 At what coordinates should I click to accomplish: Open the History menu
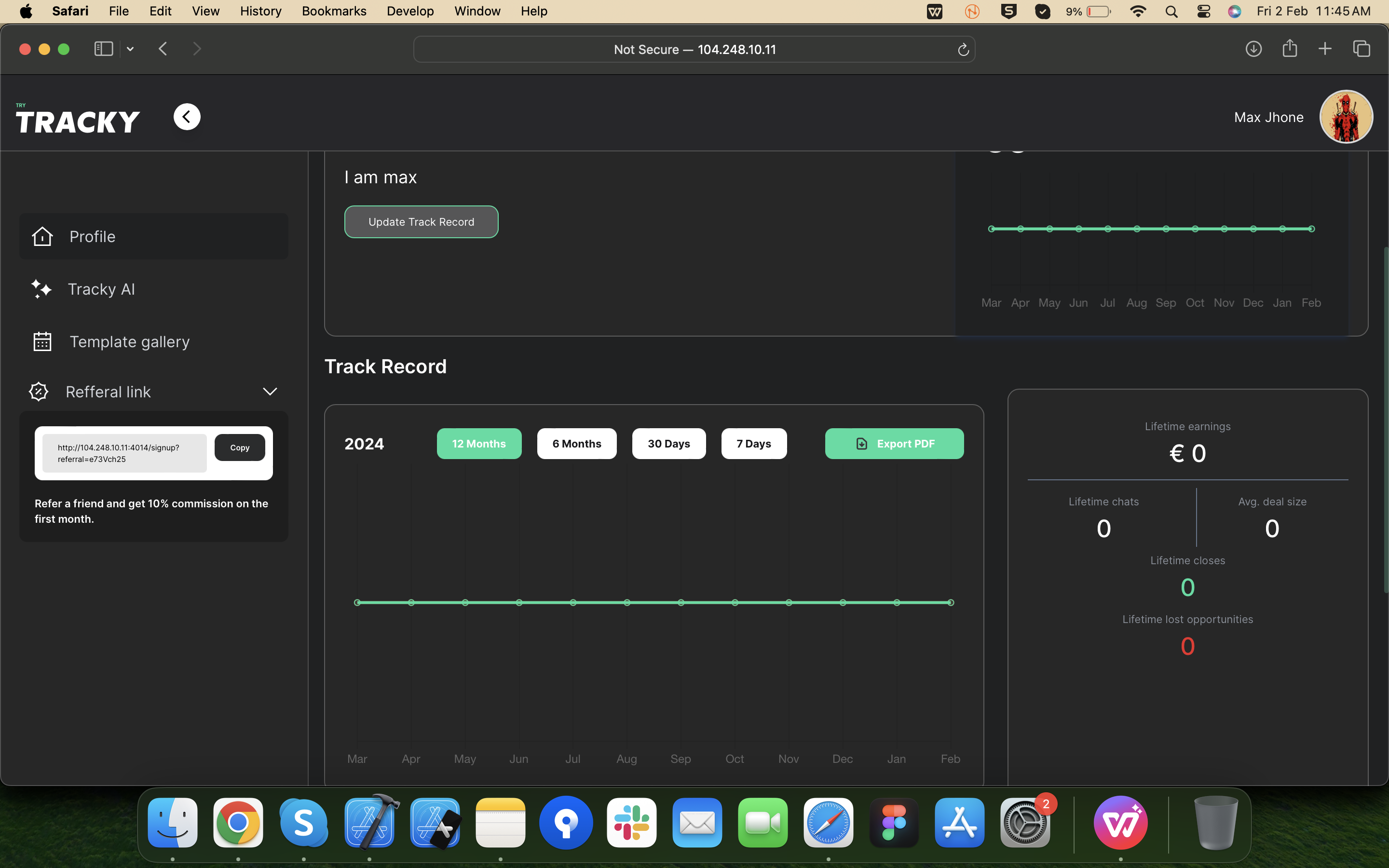(x=260, y=11)
